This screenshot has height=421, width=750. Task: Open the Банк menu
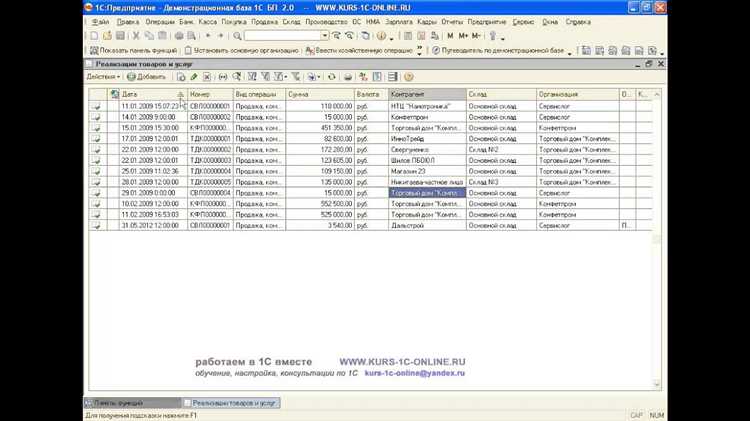(x=187, y=22)
